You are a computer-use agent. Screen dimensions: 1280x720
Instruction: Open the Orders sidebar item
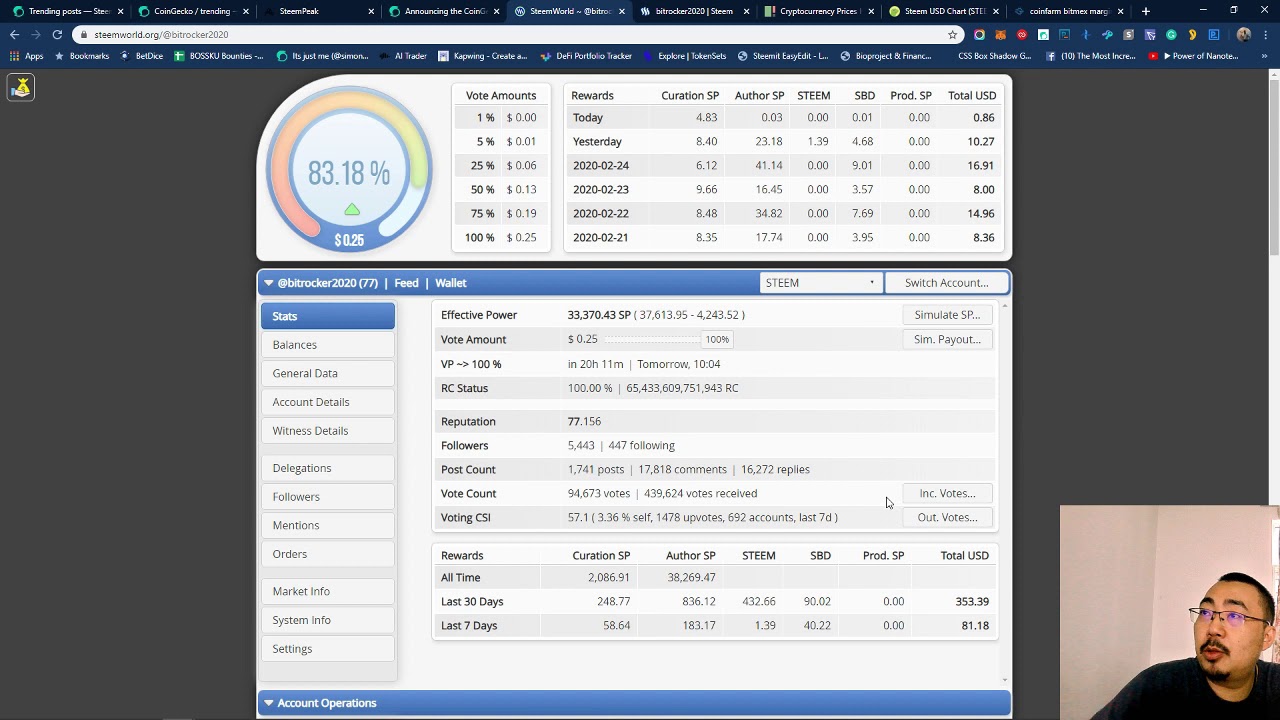328,554
